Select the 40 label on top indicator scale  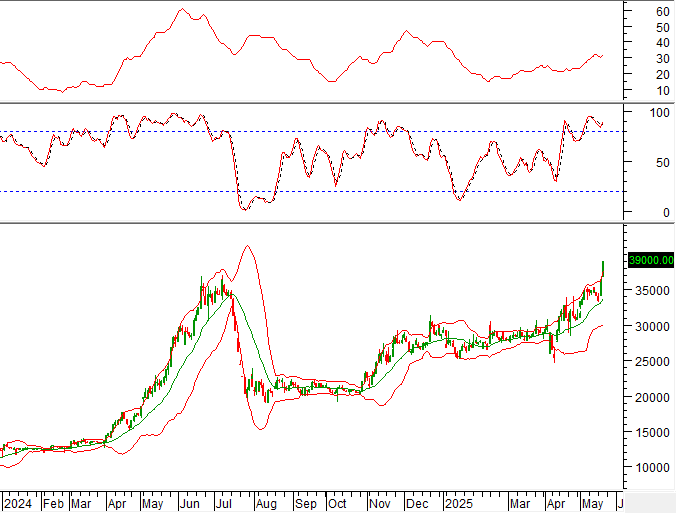pyautogui.click(x=663, y=43)
